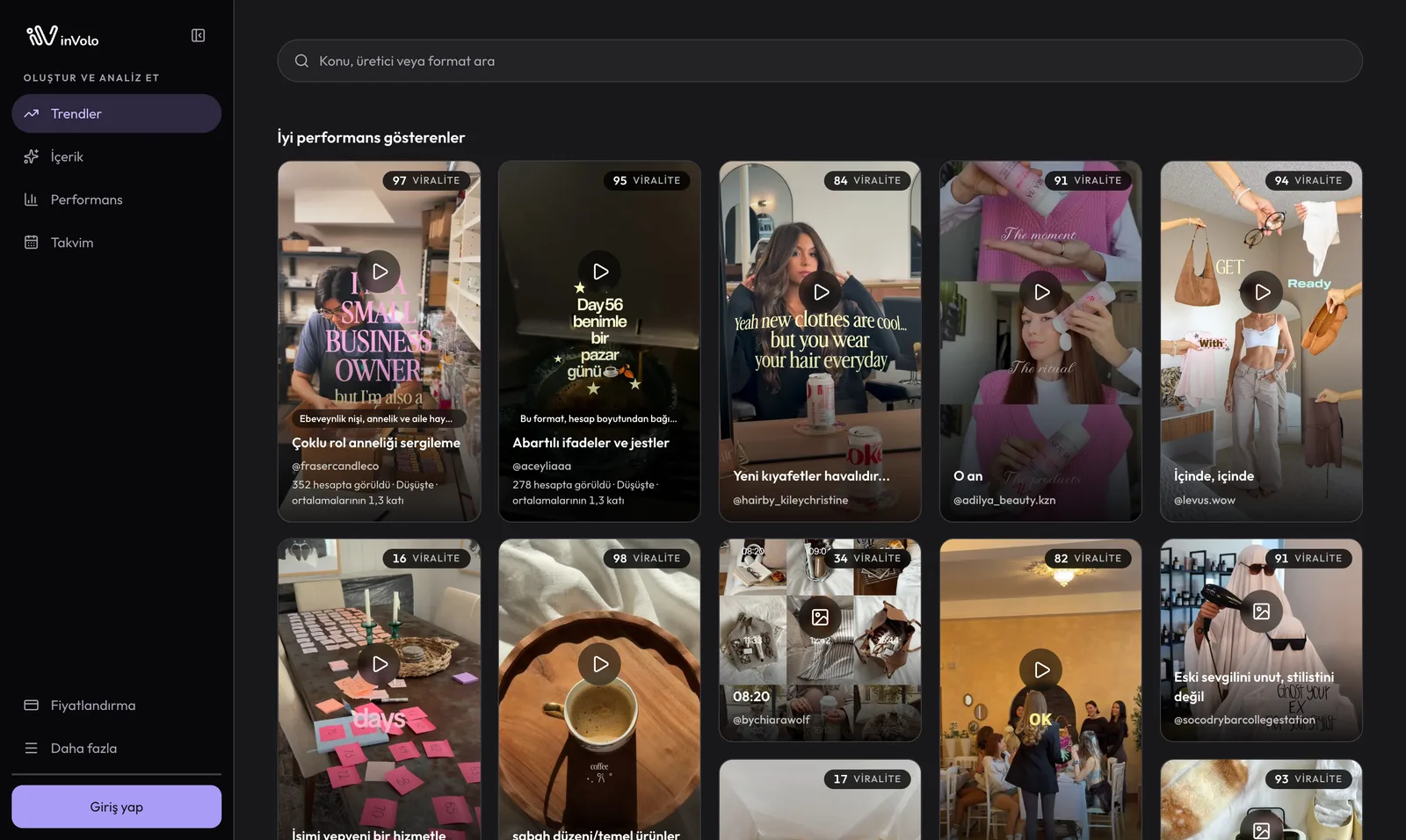Click the inVolo logo
The height and width of the screenshot is (840, 1406).
[62, 36]
